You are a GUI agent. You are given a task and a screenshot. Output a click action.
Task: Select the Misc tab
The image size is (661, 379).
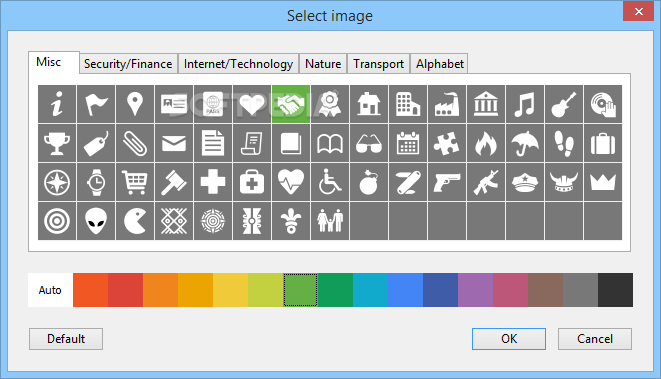tap(54, 62)
